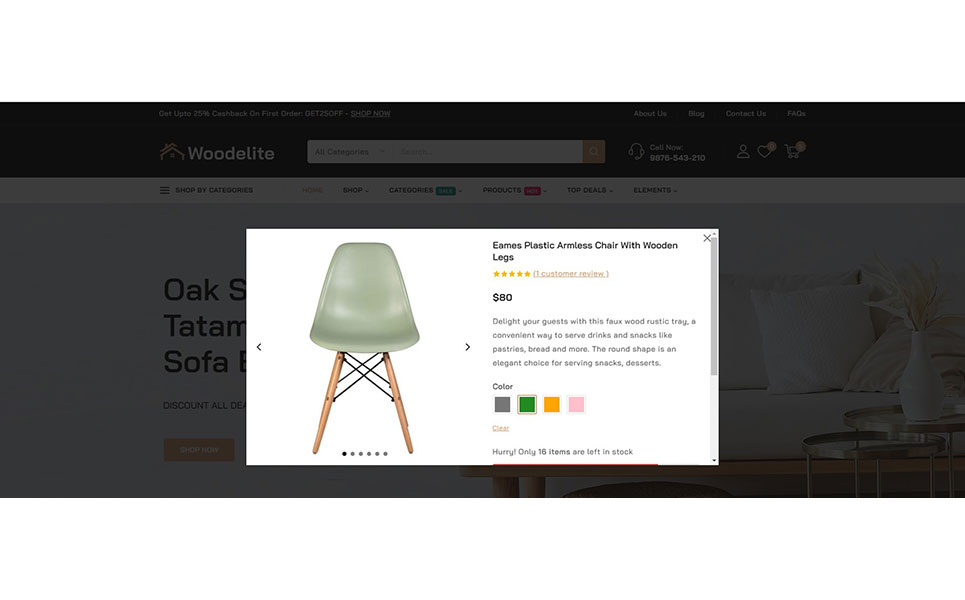Expand the All Categories dropdown
The image size is (965, 600).
pos(350,151)
